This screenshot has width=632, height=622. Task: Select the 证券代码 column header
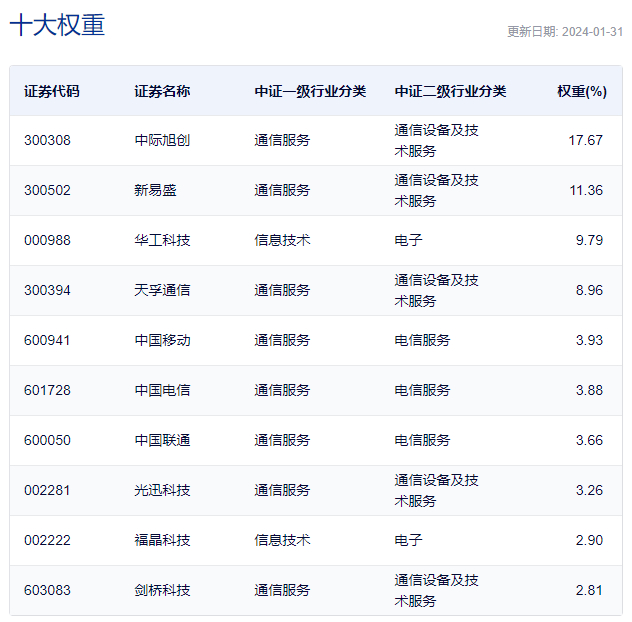[52, 92]
